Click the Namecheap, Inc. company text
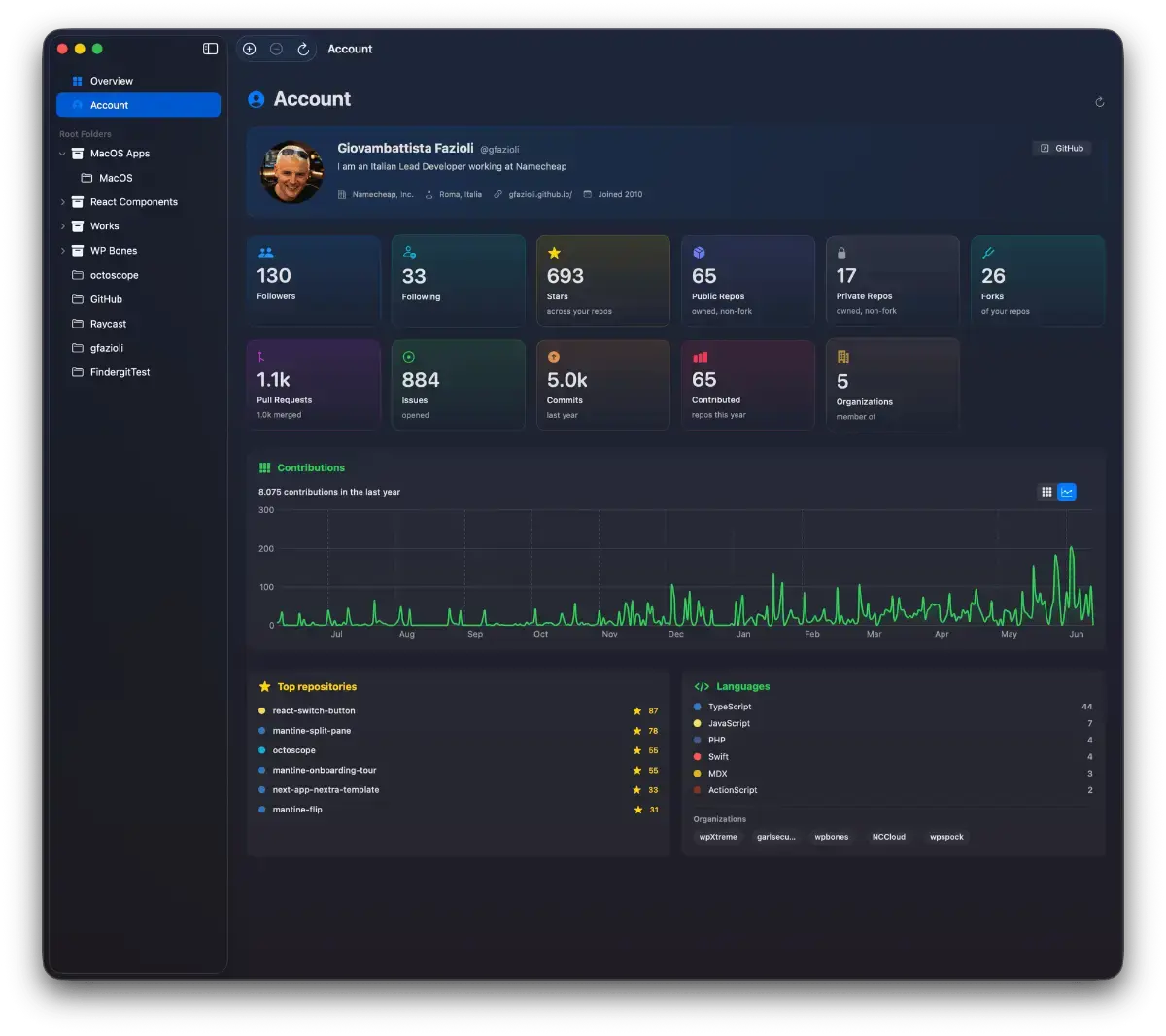Screen dimensions: 1166x1036 383,194
